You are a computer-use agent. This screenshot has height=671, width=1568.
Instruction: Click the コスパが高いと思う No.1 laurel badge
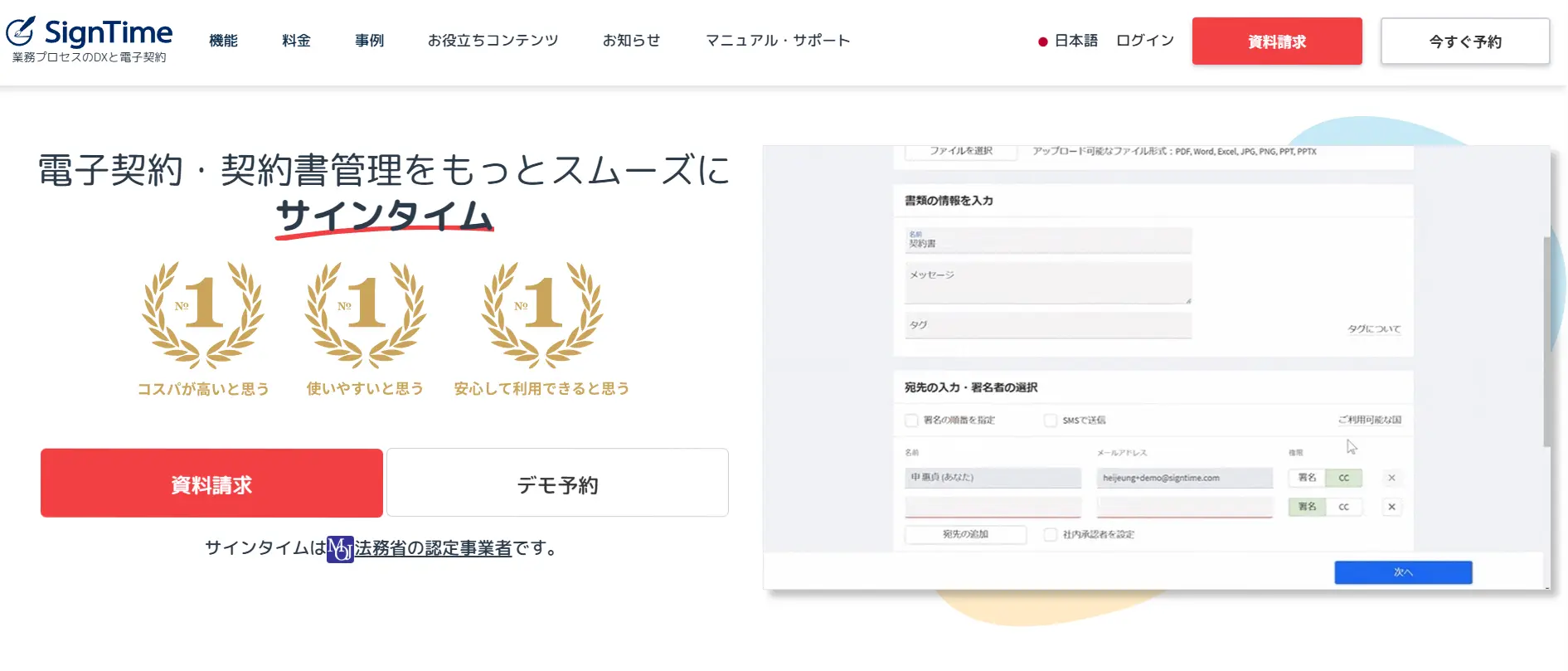coord(203,329)
